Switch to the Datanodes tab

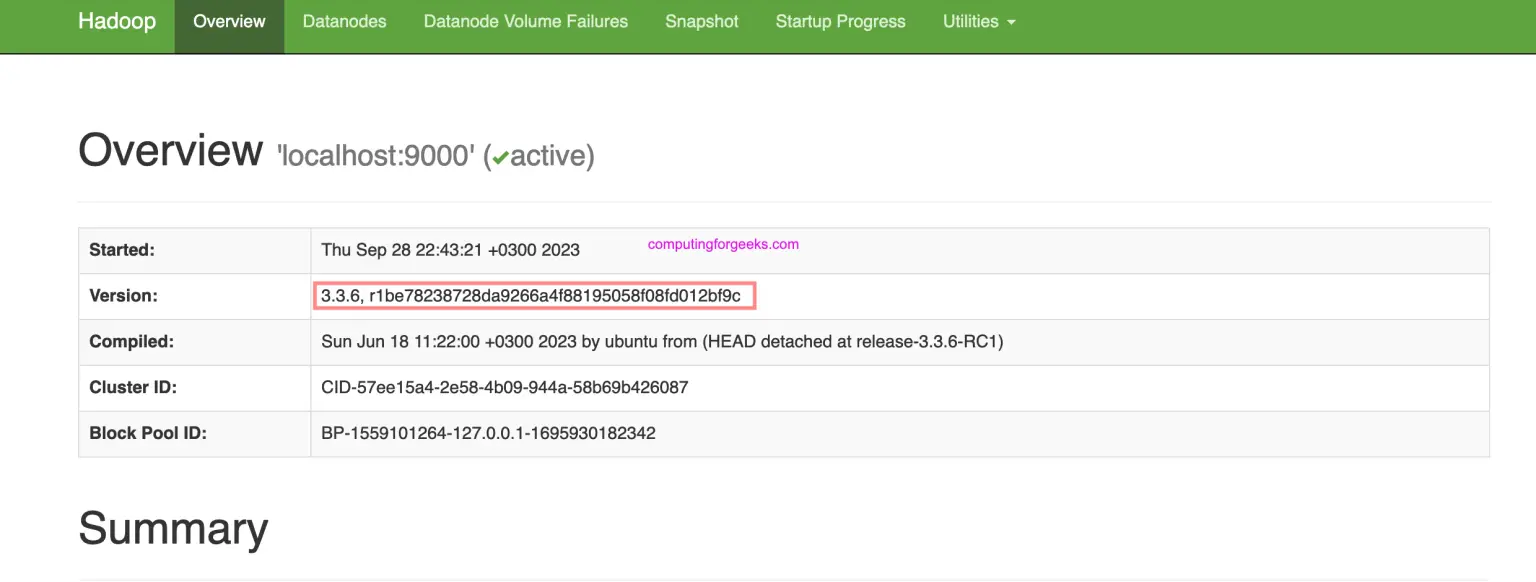344,21
